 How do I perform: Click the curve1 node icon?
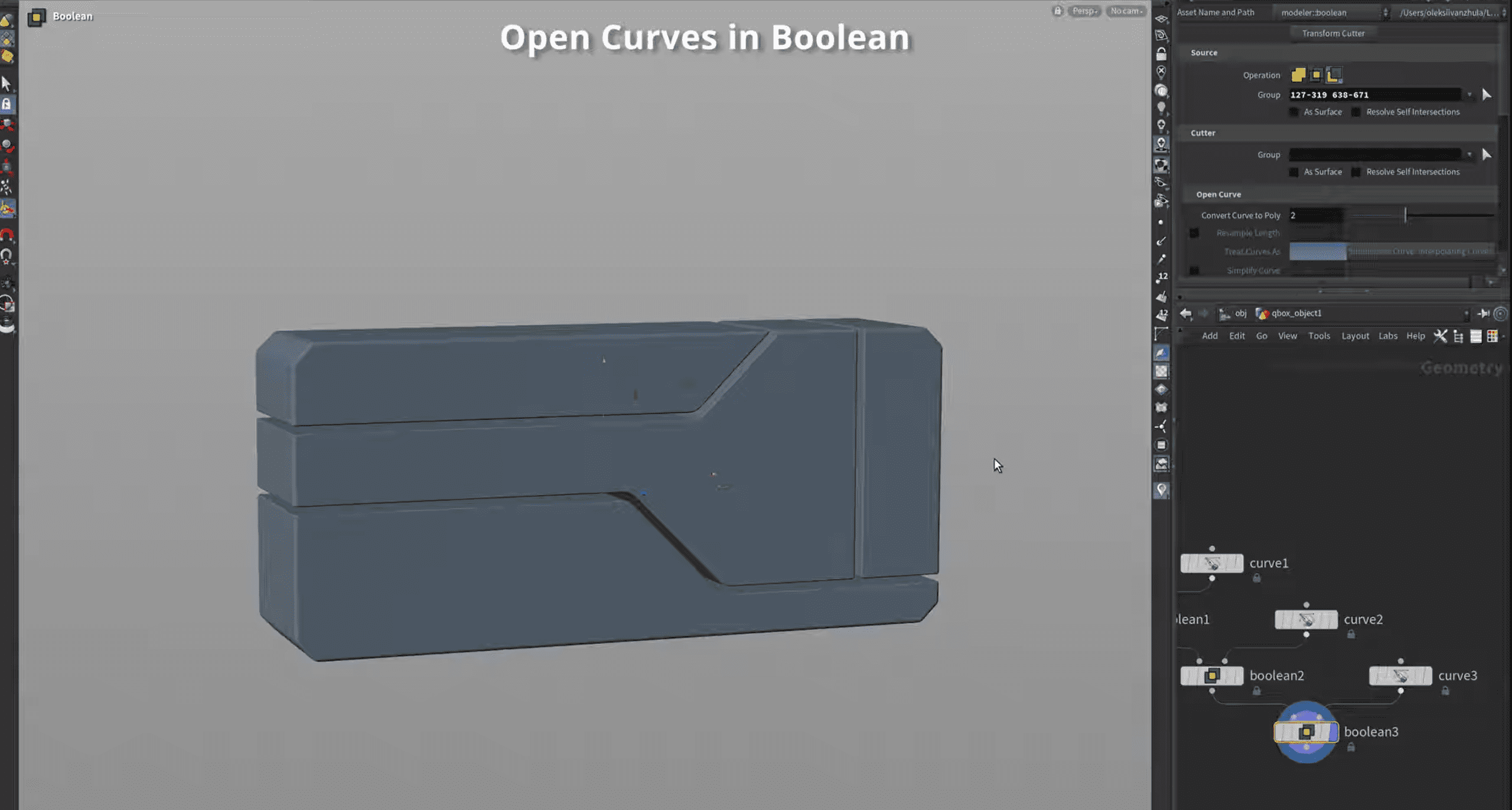pyautogui.click(x=1211, y=563)
